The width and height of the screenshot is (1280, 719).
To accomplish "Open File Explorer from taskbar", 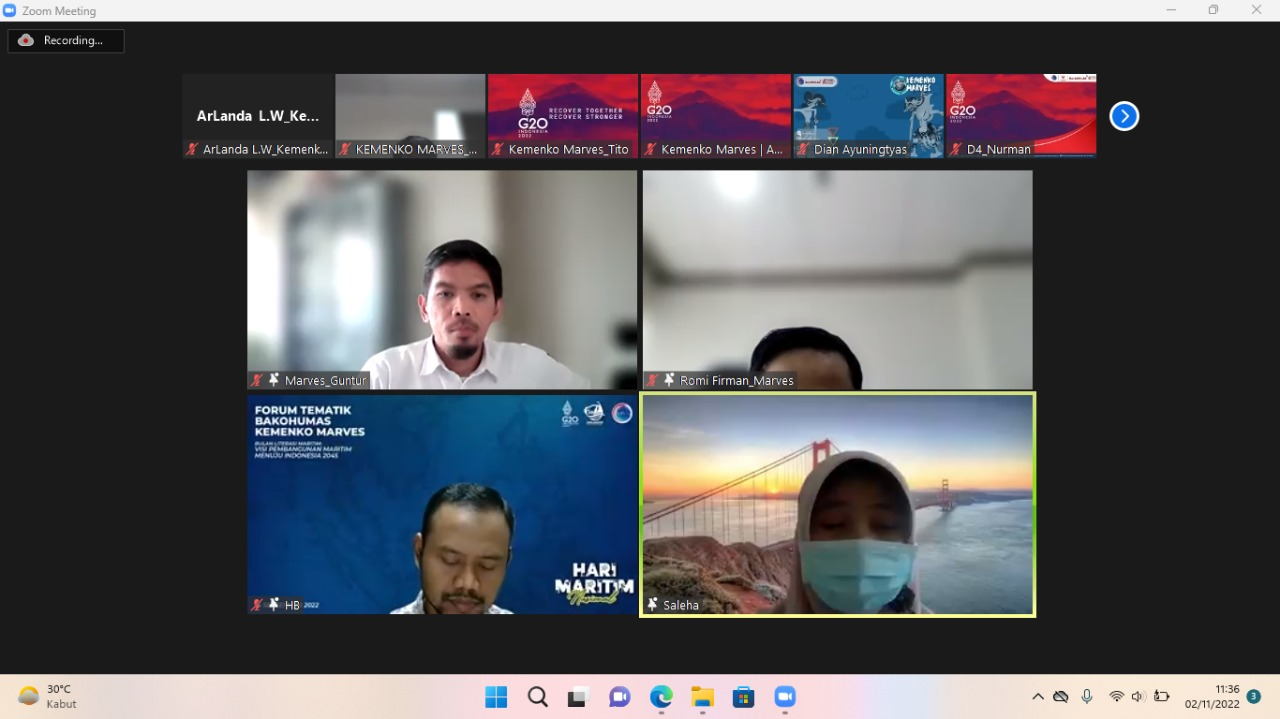I will (x=702, y=697).
